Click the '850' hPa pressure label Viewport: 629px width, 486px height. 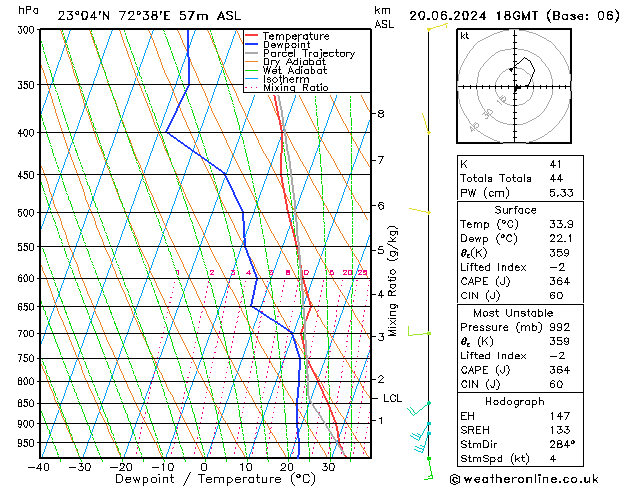tap(28, 403)
